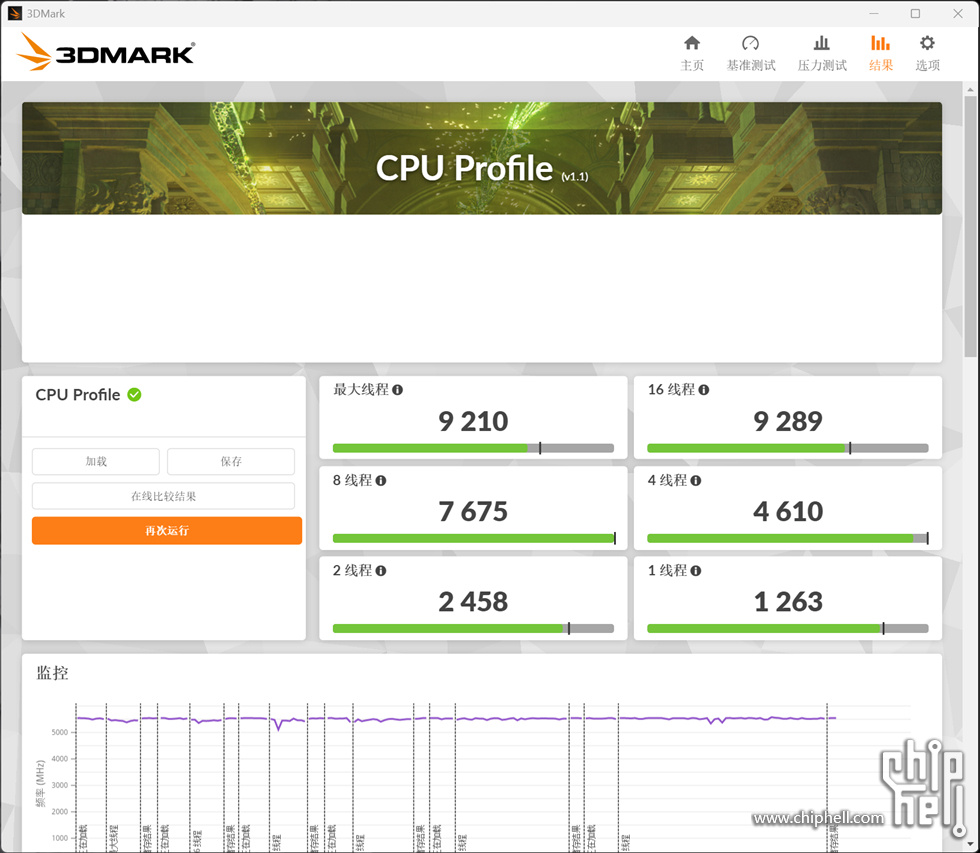Click the 2 线程 score progress bar
This screenshot has width=980, height=853.
pos(473,629)
